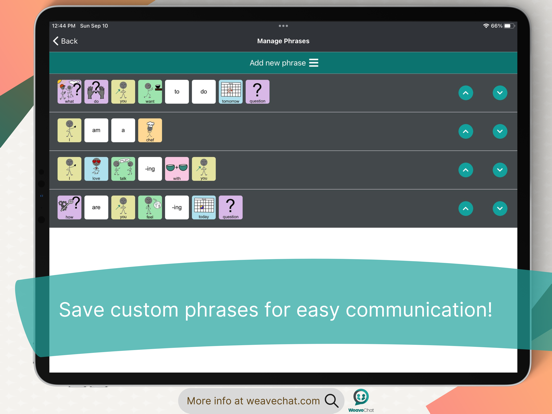
Task: Select the 'you' tile after 'with'
Action: click(x=203, y=169)
